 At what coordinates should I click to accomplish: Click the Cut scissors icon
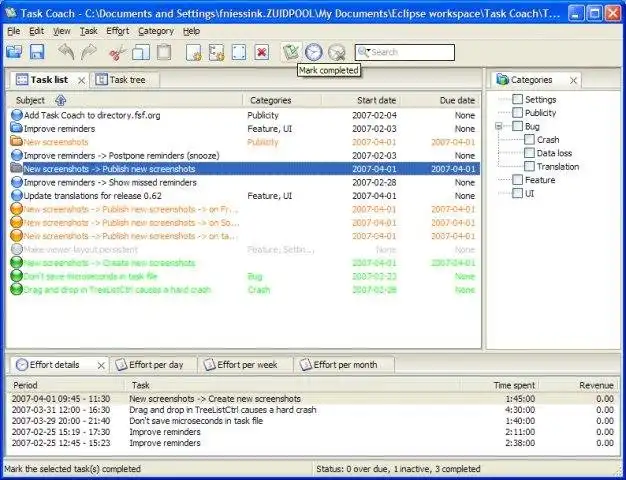coord(117,52)
